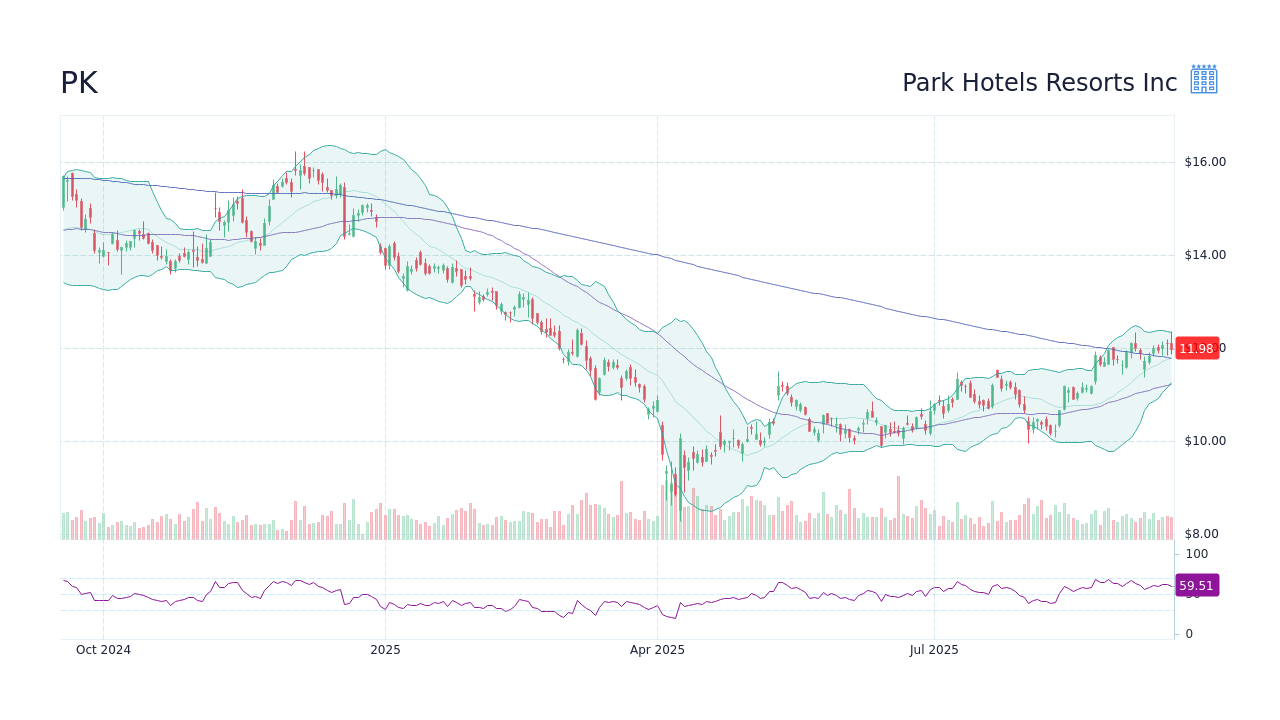Select the Apr 2025 axis label
This screenshot has width=1280, height=720.
[657, 649]
